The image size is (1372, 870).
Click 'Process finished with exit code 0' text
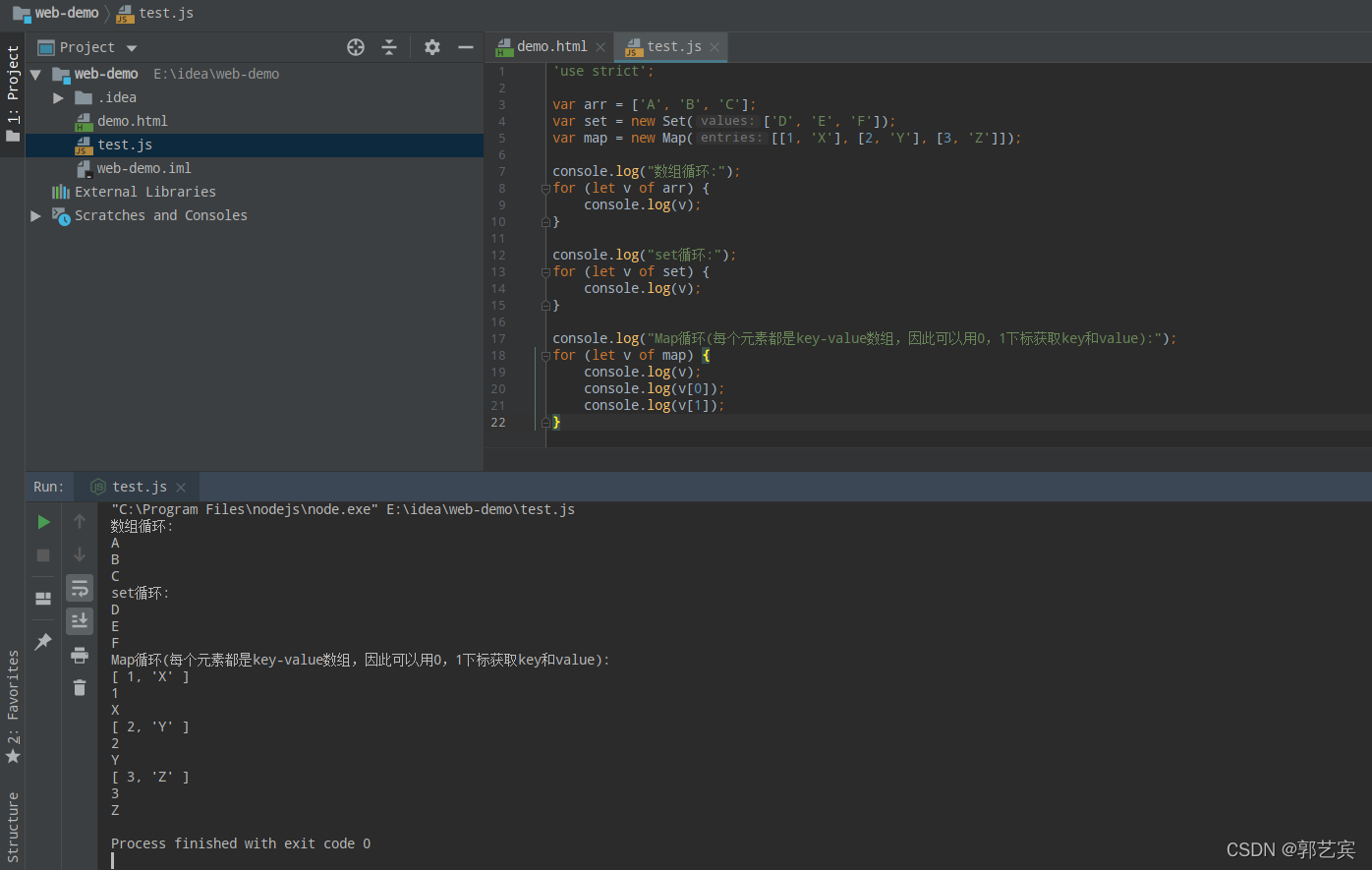(241, 843)
